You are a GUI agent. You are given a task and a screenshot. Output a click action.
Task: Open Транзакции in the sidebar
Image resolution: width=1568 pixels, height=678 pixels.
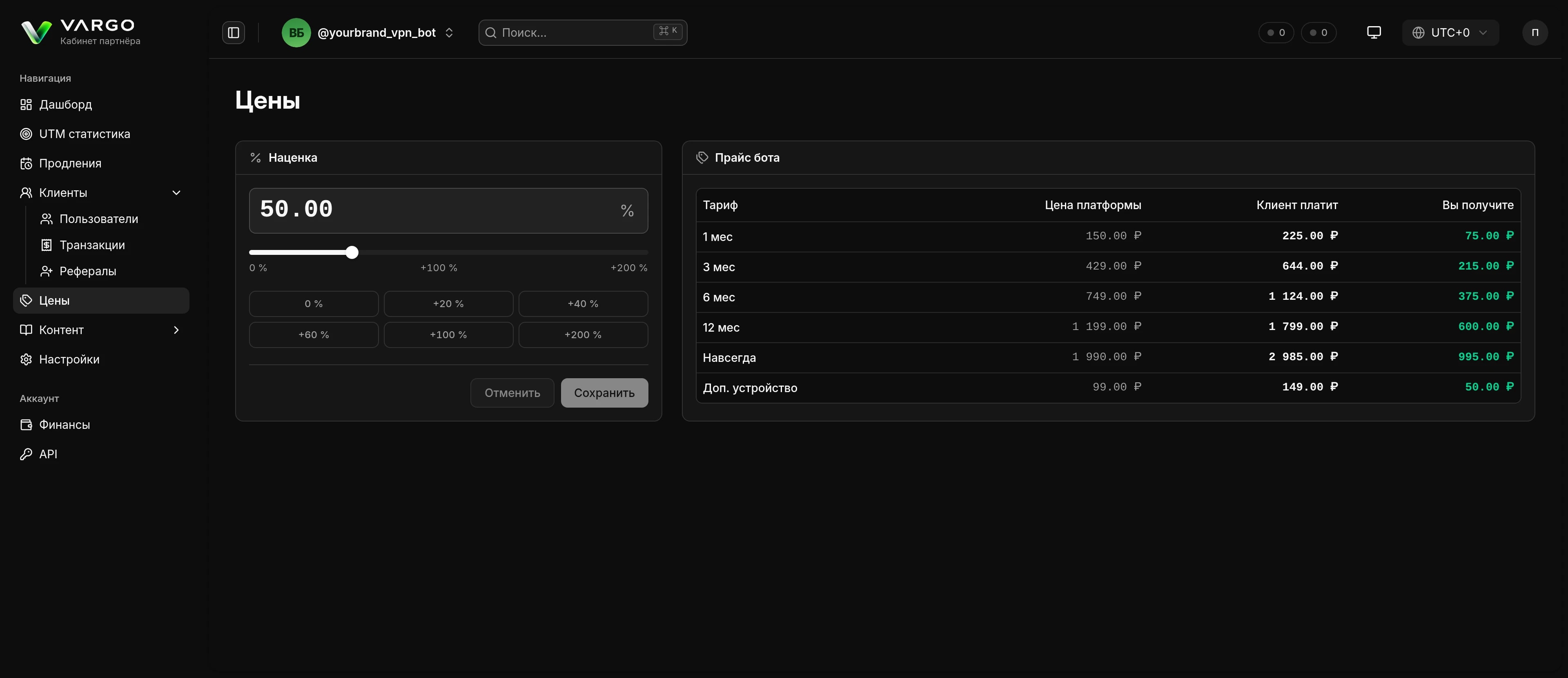click(92, 245)
